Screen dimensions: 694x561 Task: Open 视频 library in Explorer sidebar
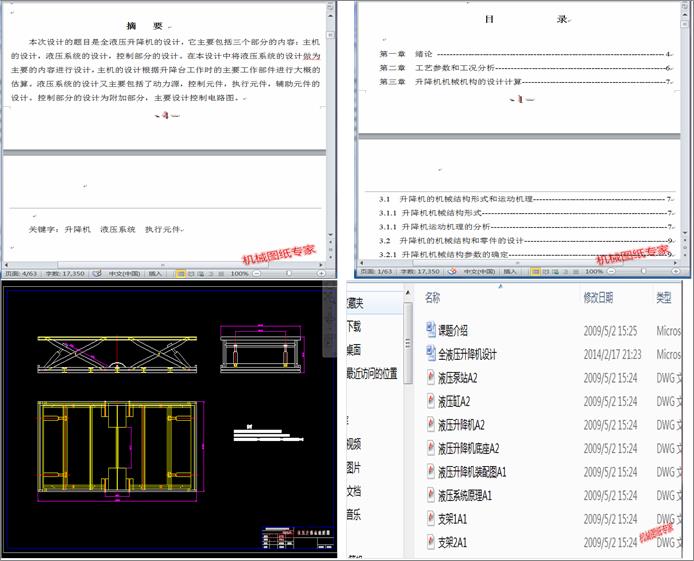click(x=354, y=444)
